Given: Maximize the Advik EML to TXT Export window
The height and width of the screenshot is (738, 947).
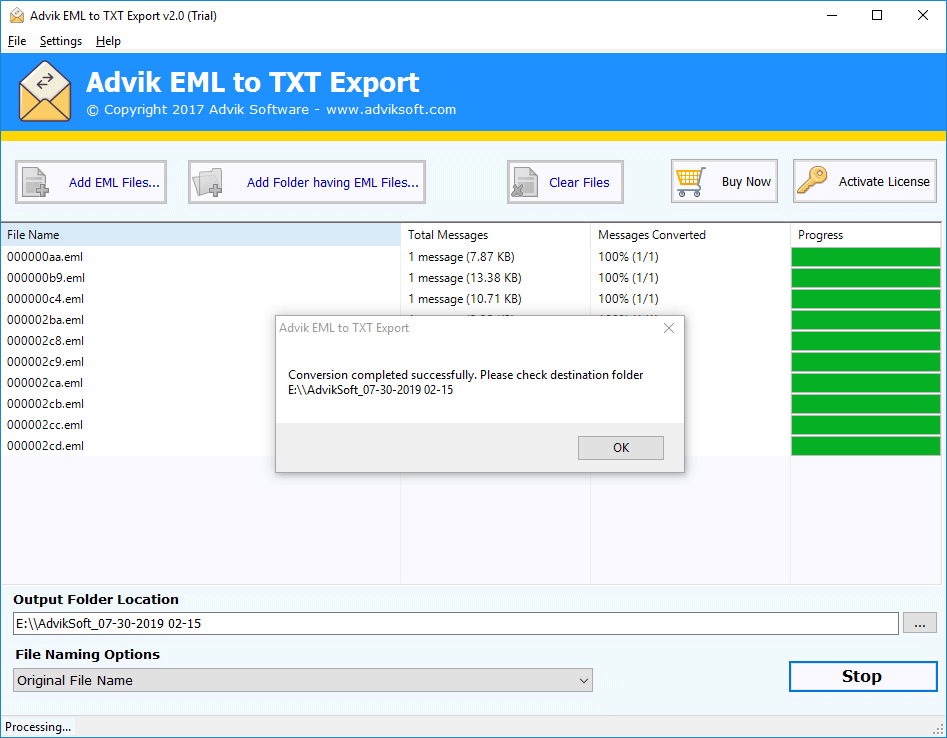Looking at the screenshot, I should pyautogui.click(x=877, y=15).
